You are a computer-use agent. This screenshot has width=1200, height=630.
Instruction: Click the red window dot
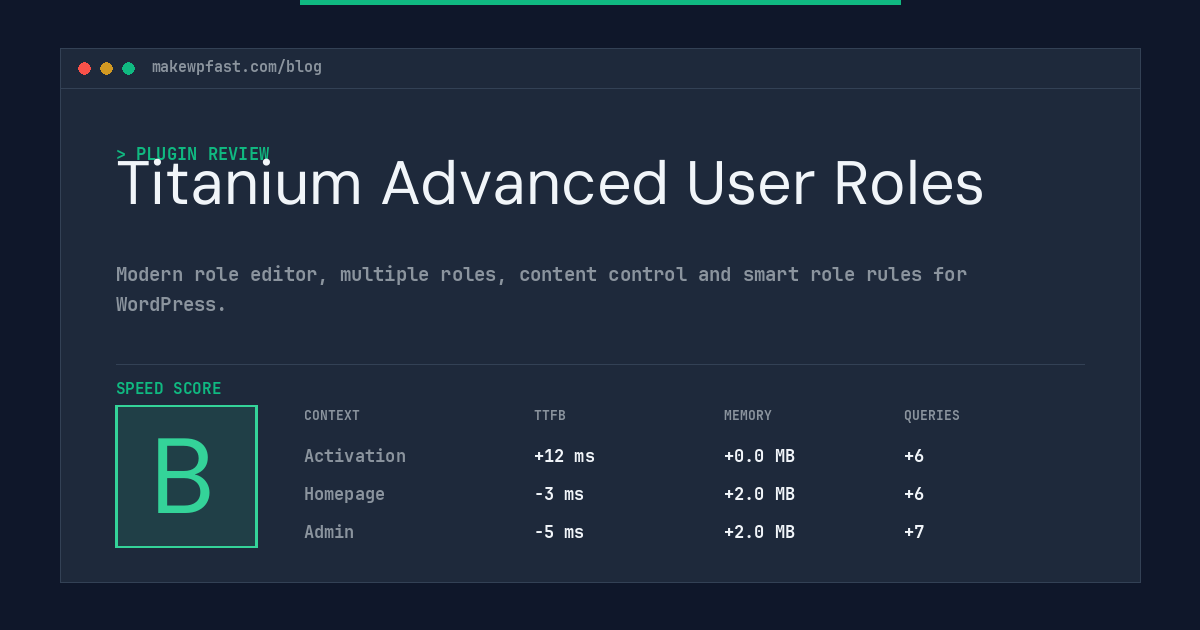[84, 68]
